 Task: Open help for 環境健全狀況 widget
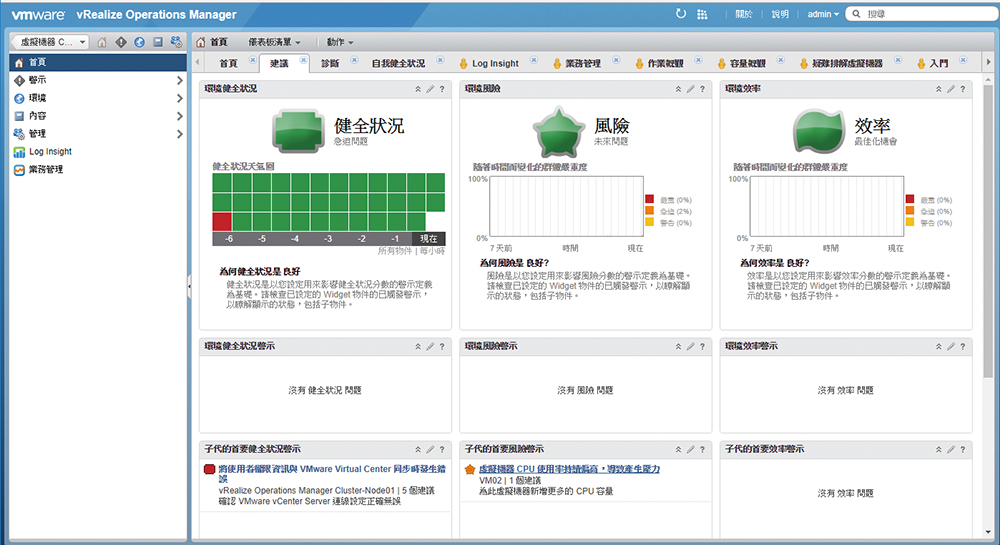442,89
